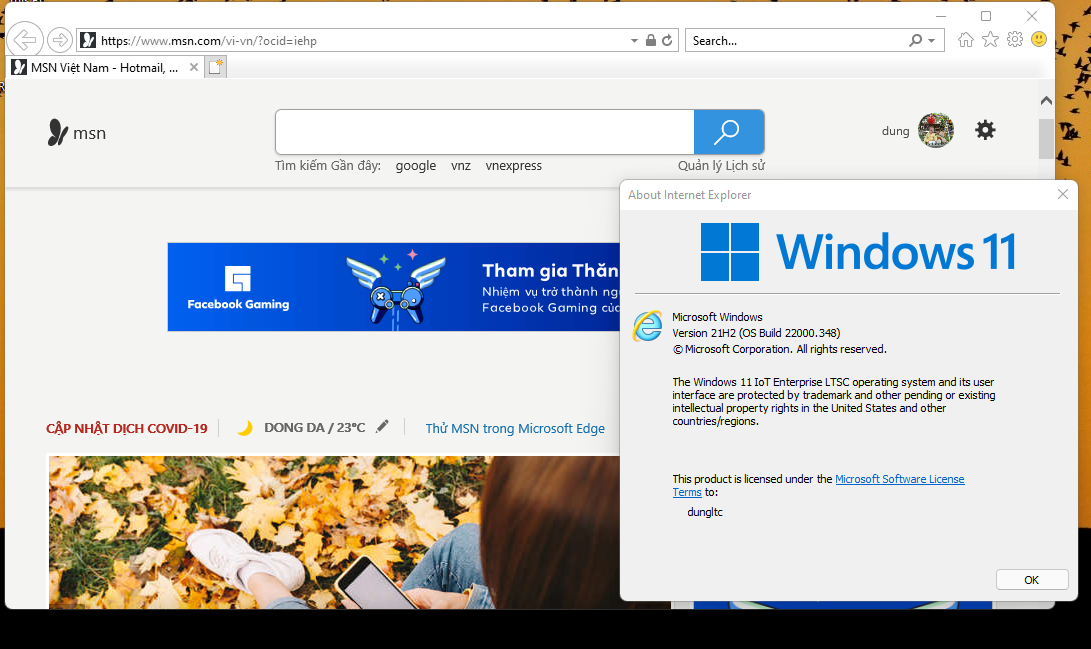Select recent search 'vnz'

click(461, 166)
